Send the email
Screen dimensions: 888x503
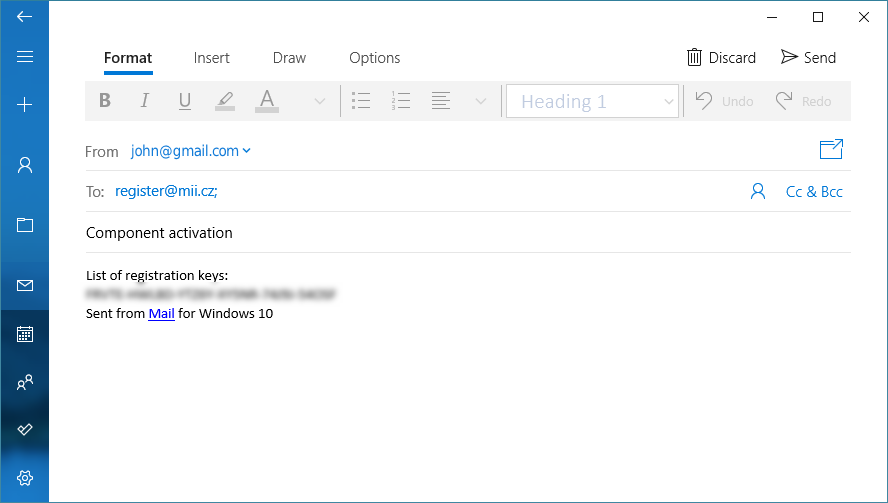click(x=808, y=58)
